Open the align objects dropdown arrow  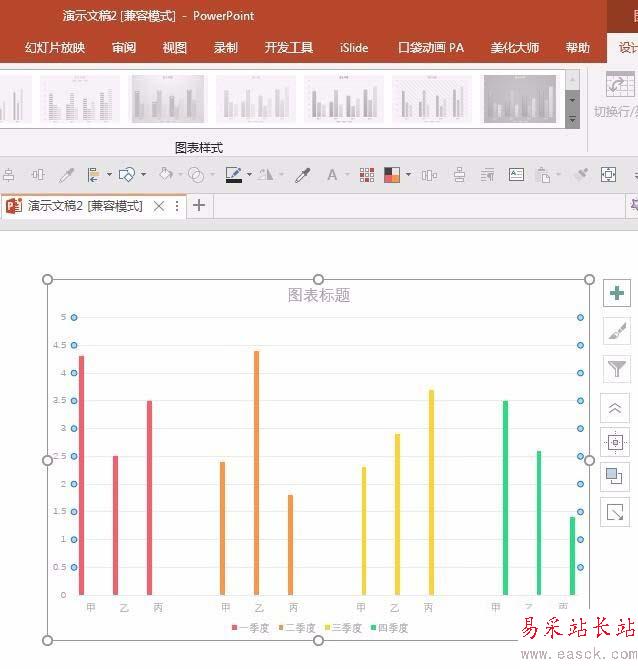[109, 175]
